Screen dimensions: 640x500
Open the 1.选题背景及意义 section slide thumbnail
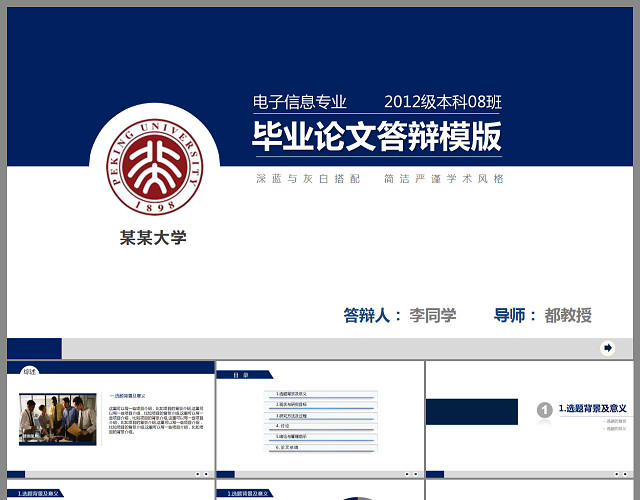529,419
